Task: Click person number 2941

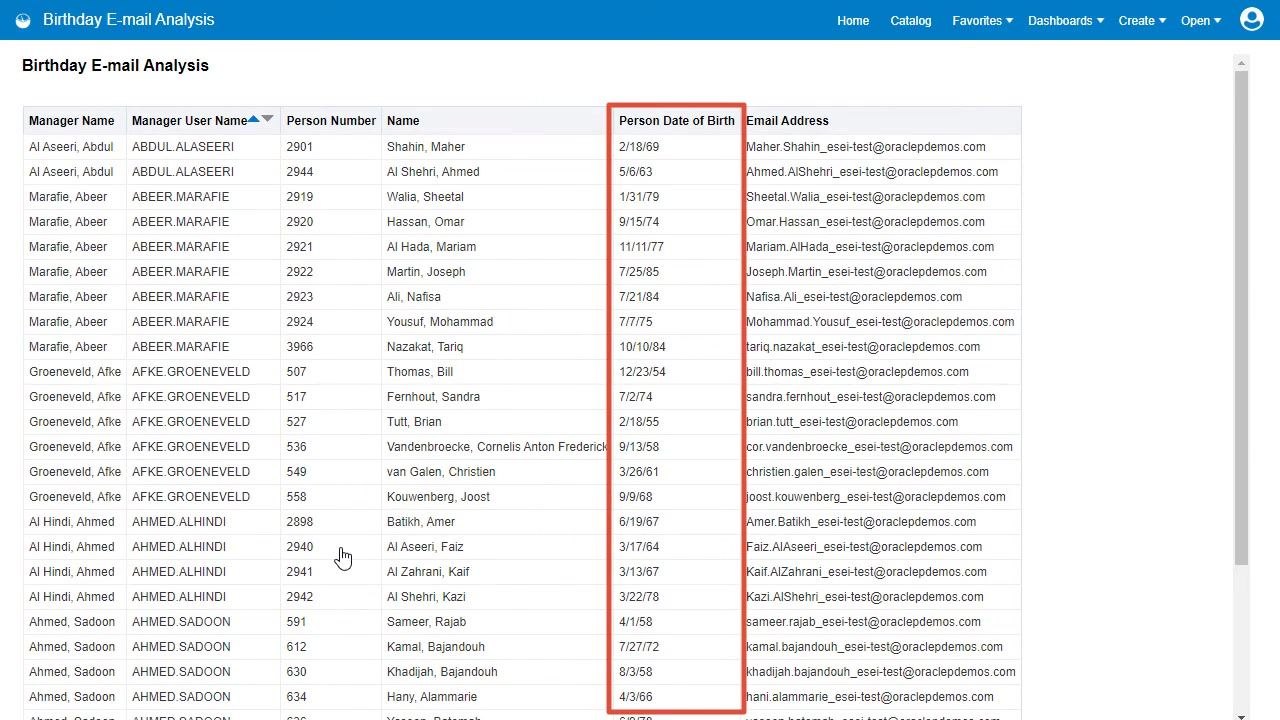Action: tap(300, 572)
